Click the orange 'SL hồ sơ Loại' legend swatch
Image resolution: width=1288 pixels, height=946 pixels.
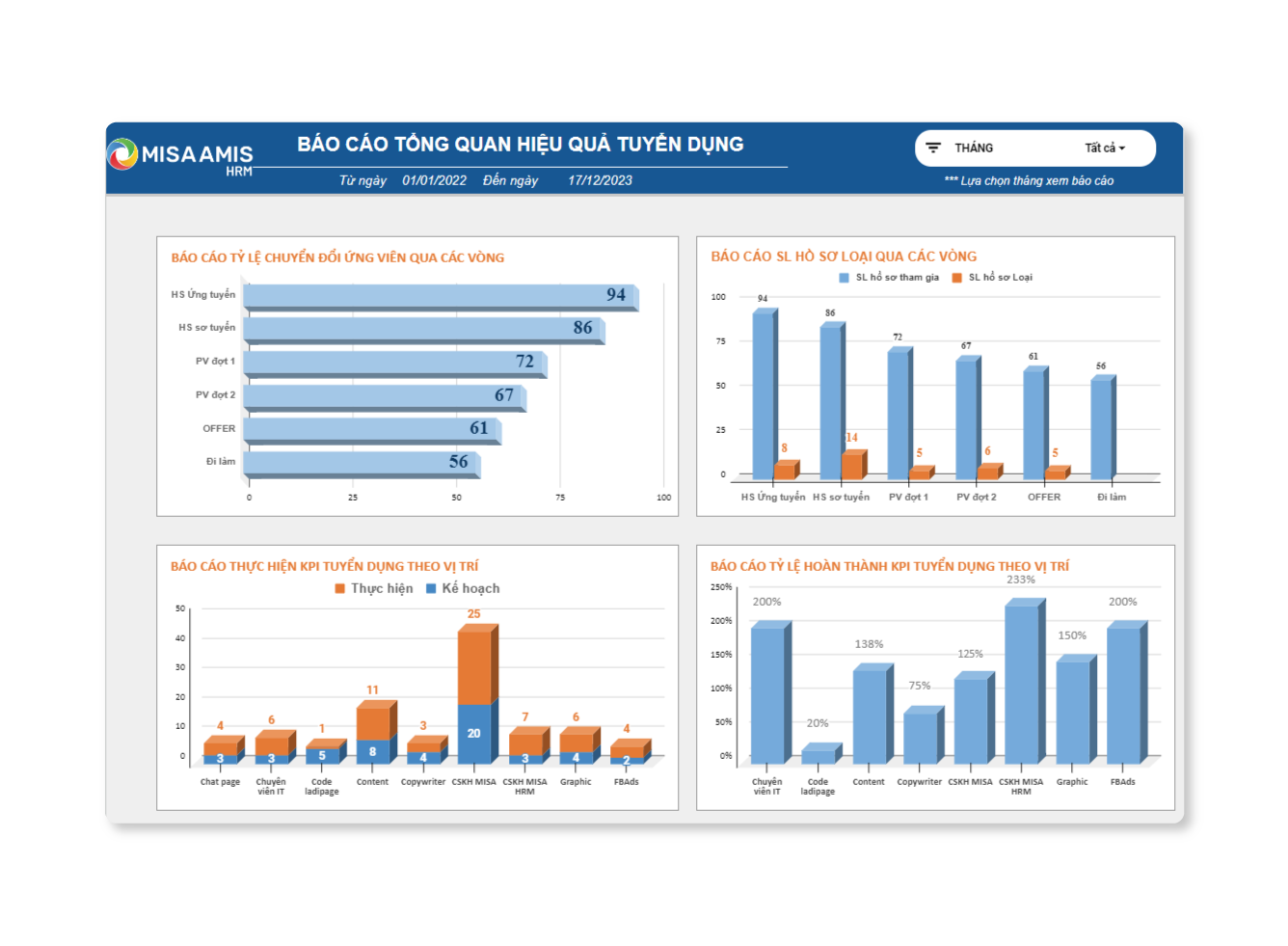click(x=957, y=278)
